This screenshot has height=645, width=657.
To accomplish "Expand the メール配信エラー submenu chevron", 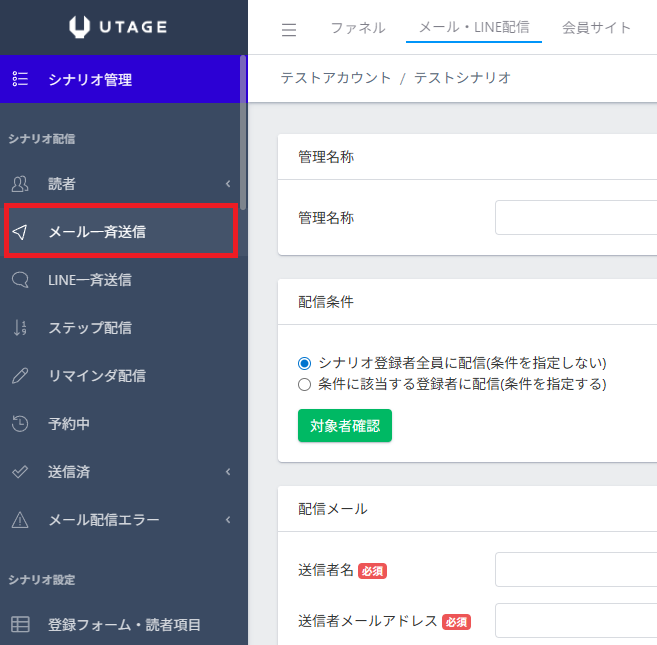I will pyautogui.click(x=227, y=520).
